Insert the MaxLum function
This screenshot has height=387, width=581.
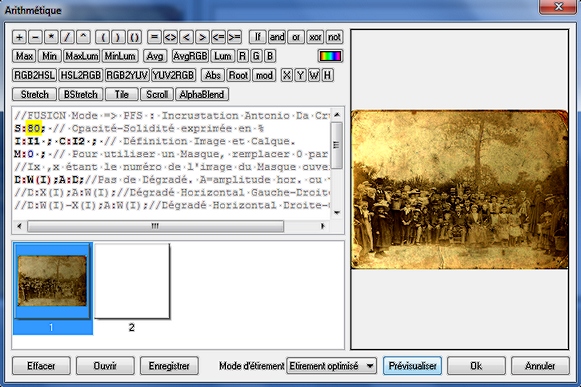coord(82,56)
